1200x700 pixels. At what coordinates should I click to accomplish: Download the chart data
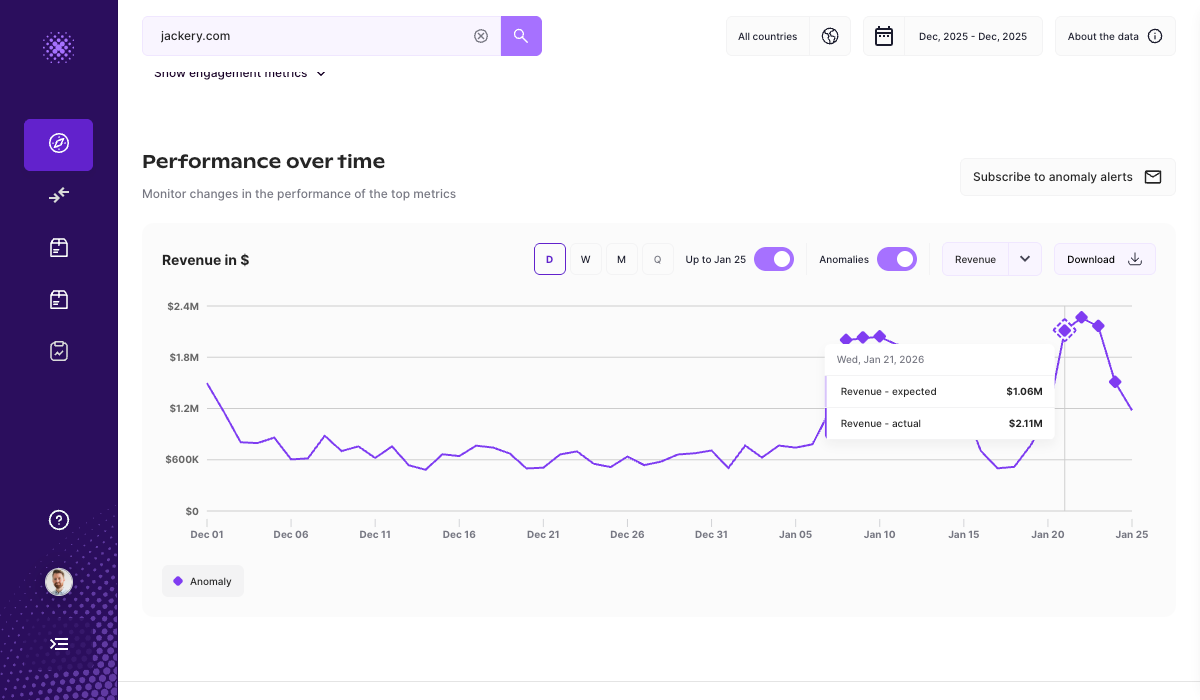pos(1104,258)
